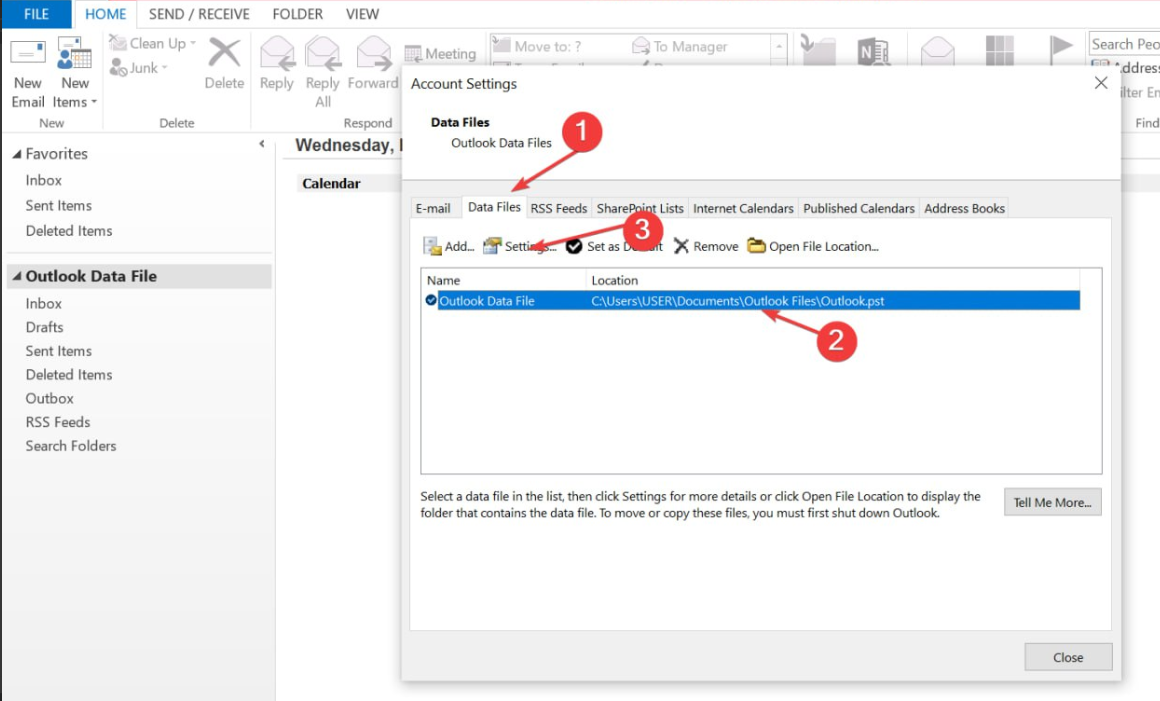
Task: Click the Outlook.pst location path
Action: click(x=738, y=301)
